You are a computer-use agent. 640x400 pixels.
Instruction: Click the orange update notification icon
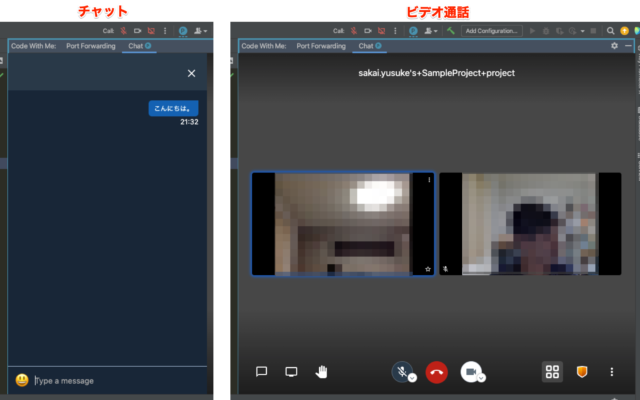coord(624,31)
